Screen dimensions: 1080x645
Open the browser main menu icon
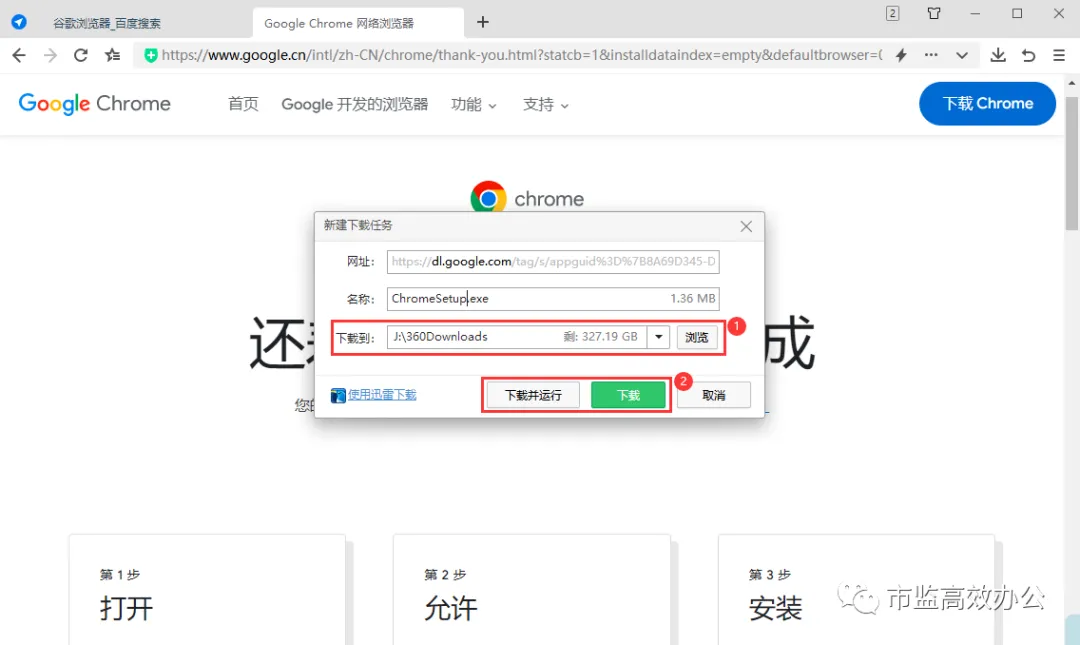tap(1059, 55)
